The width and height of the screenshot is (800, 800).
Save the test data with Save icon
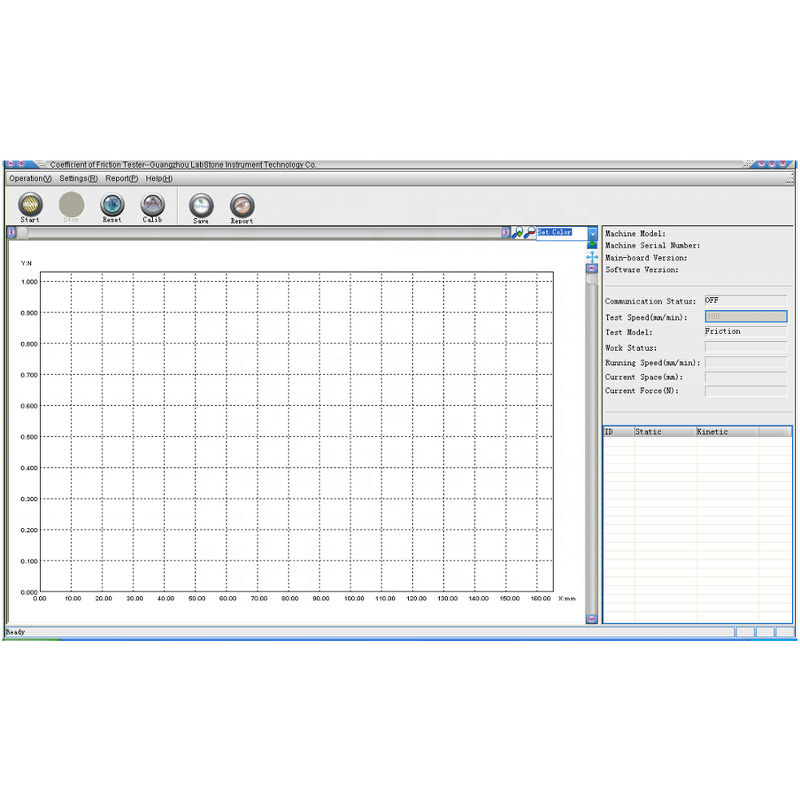201,205
